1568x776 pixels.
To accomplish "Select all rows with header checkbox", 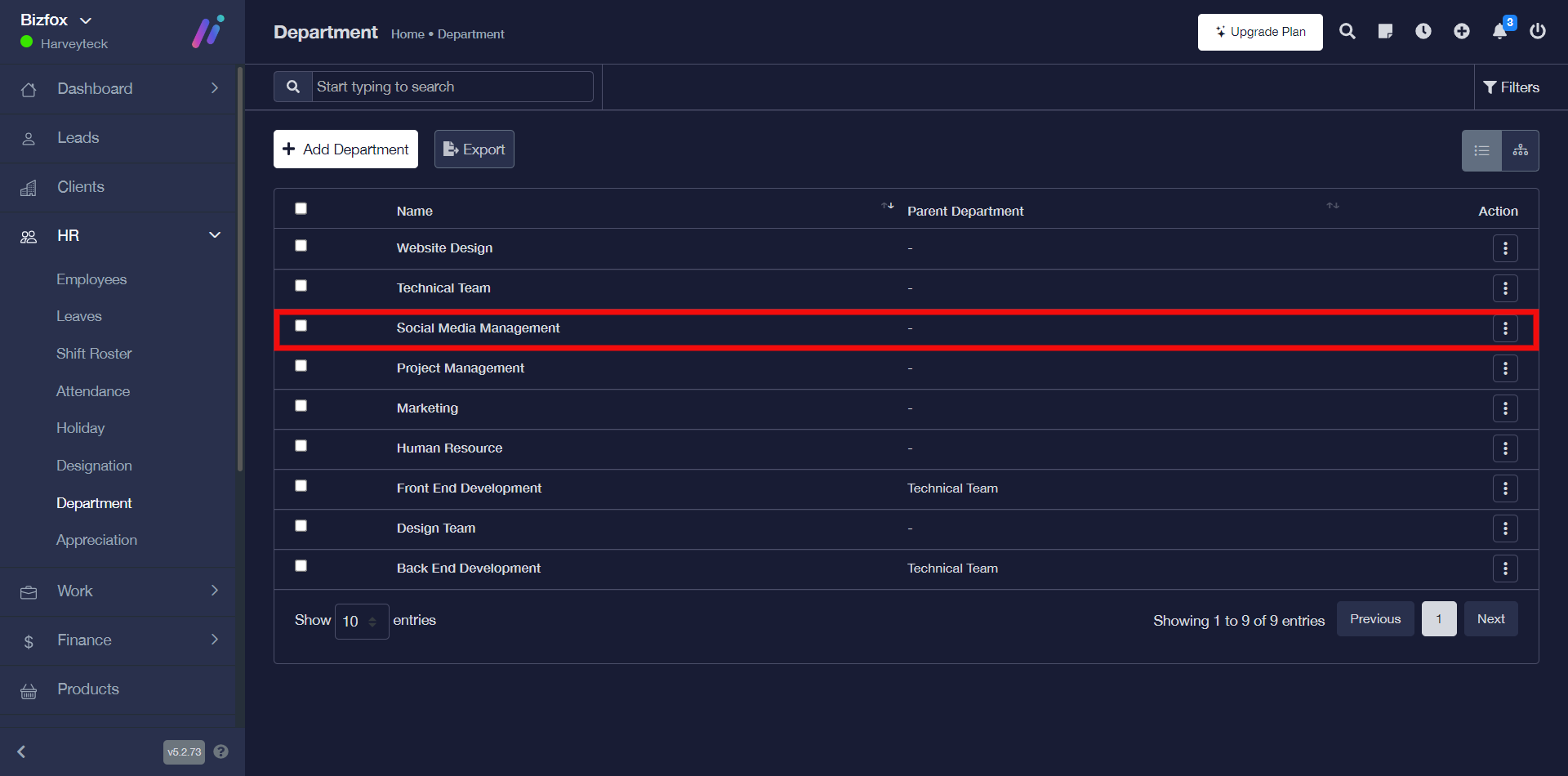I will 301,209.
